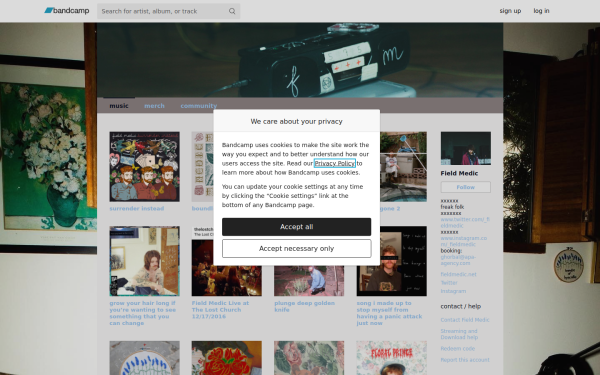Screen dimensions: 600x375
Task: Click the Bandcamp logo
Action: (x=67, y=11)
